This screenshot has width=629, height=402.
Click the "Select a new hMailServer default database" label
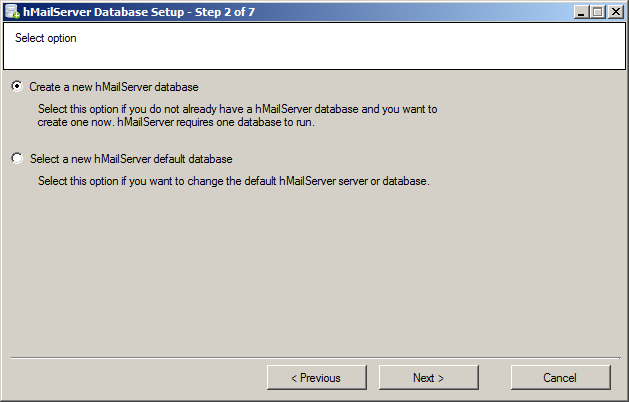coord(131,159)
